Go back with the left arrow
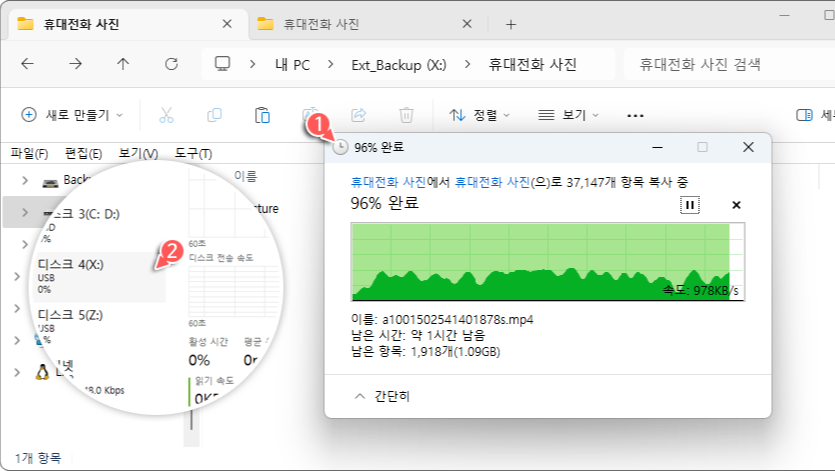Viewport: 835px width, 471px height. coord(27,64)
